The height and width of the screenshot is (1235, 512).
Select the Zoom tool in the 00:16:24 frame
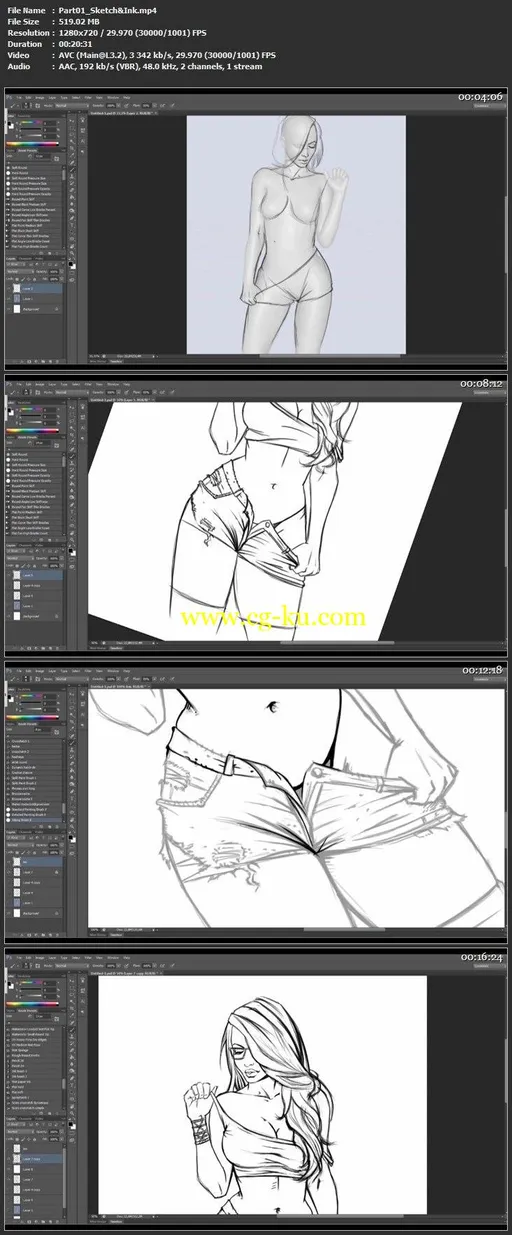click(72, 1112)
